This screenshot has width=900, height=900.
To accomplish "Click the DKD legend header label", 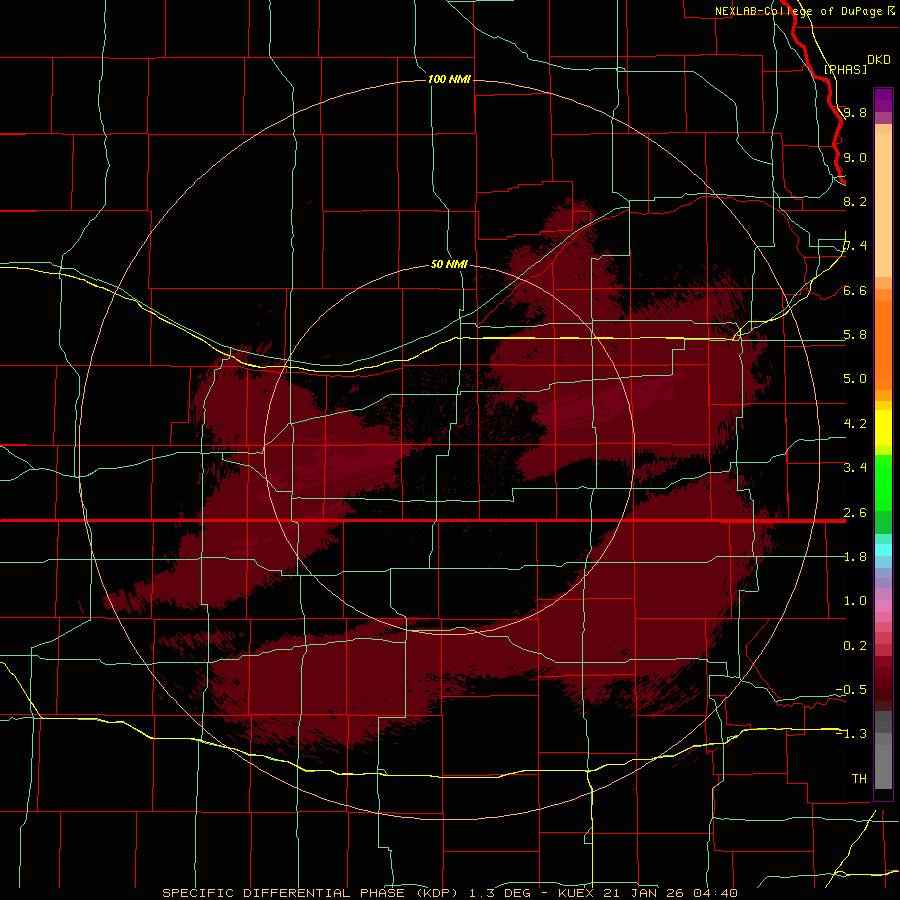I will click(879, 60).
